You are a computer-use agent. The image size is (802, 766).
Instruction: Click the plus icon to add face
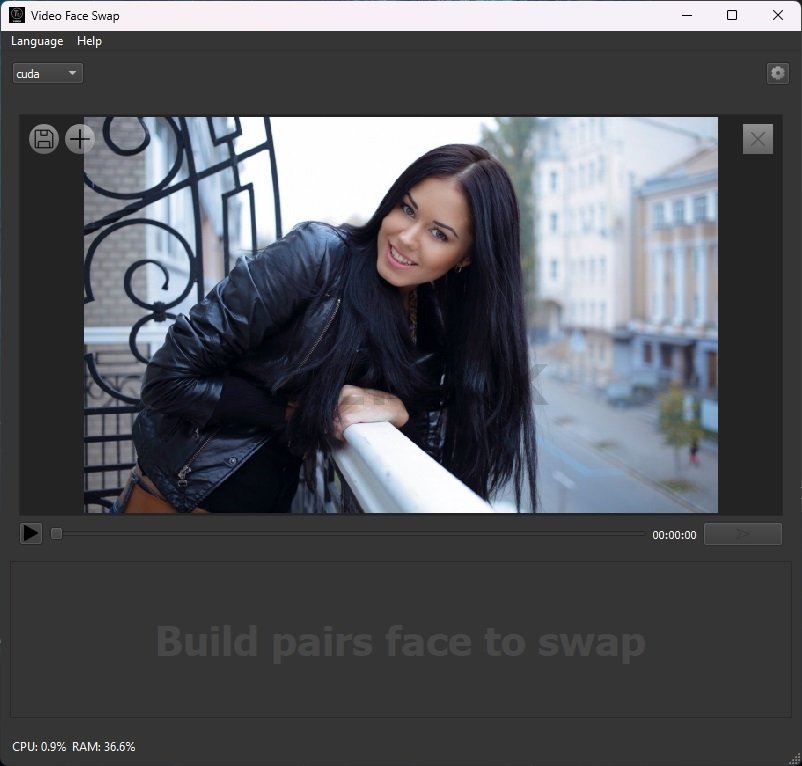pos(80,139)
